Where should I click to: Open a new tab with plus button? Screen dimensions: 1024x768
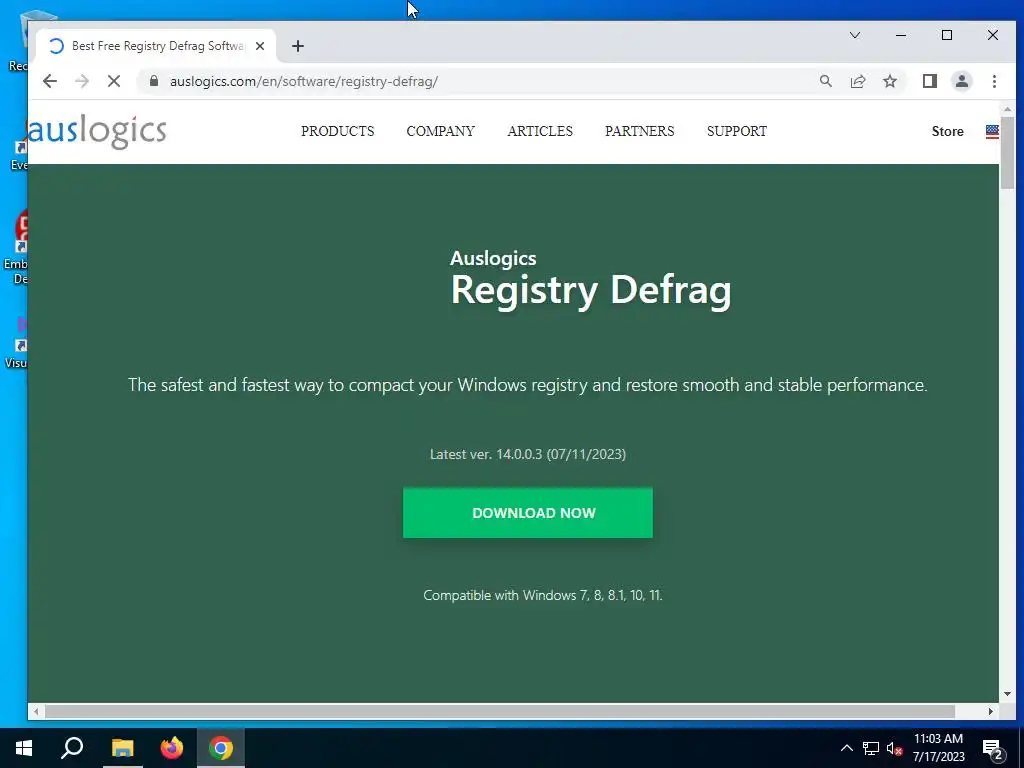(x=298, y=46)
